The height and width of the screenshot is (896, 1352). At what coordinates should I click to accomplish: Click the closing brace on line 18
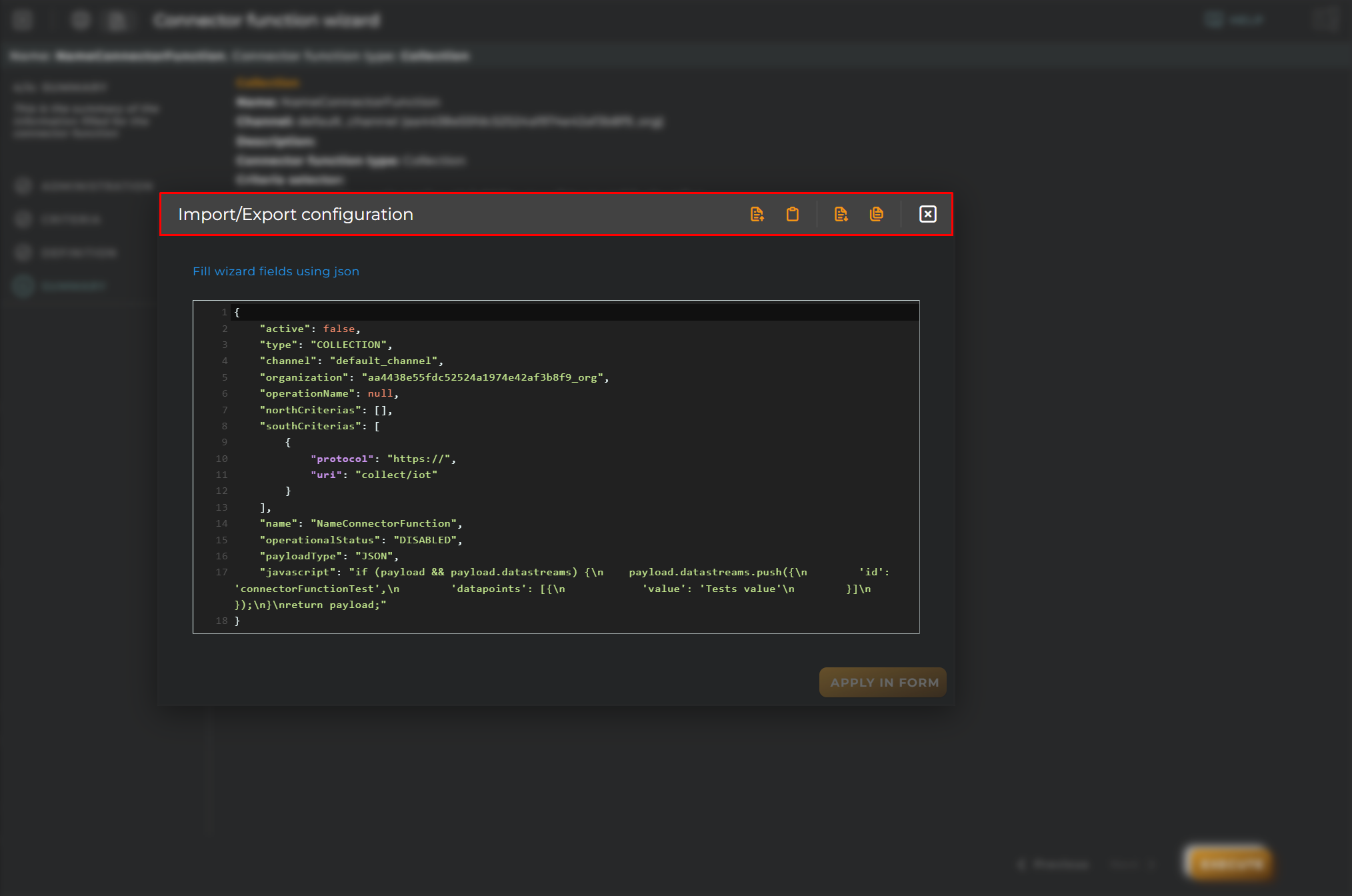pyautogui.click(x=237, y=621)
